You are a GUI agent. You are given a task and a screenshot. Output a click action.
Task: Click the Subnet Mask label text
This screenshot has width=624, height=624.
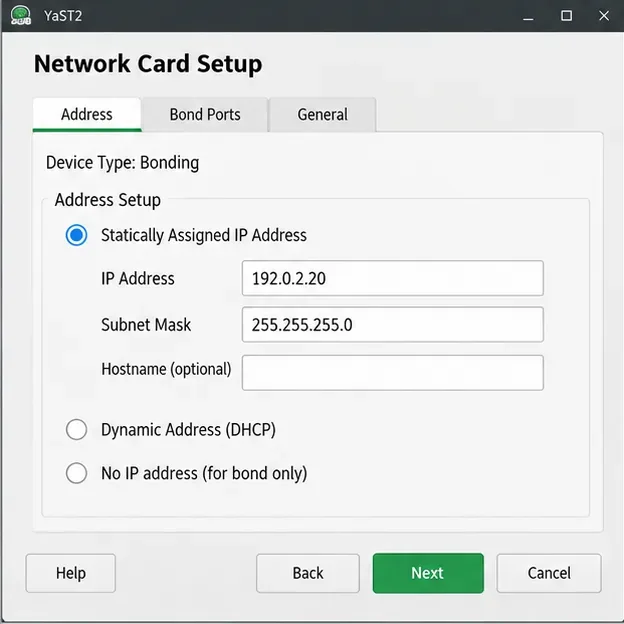pos(146,324)
